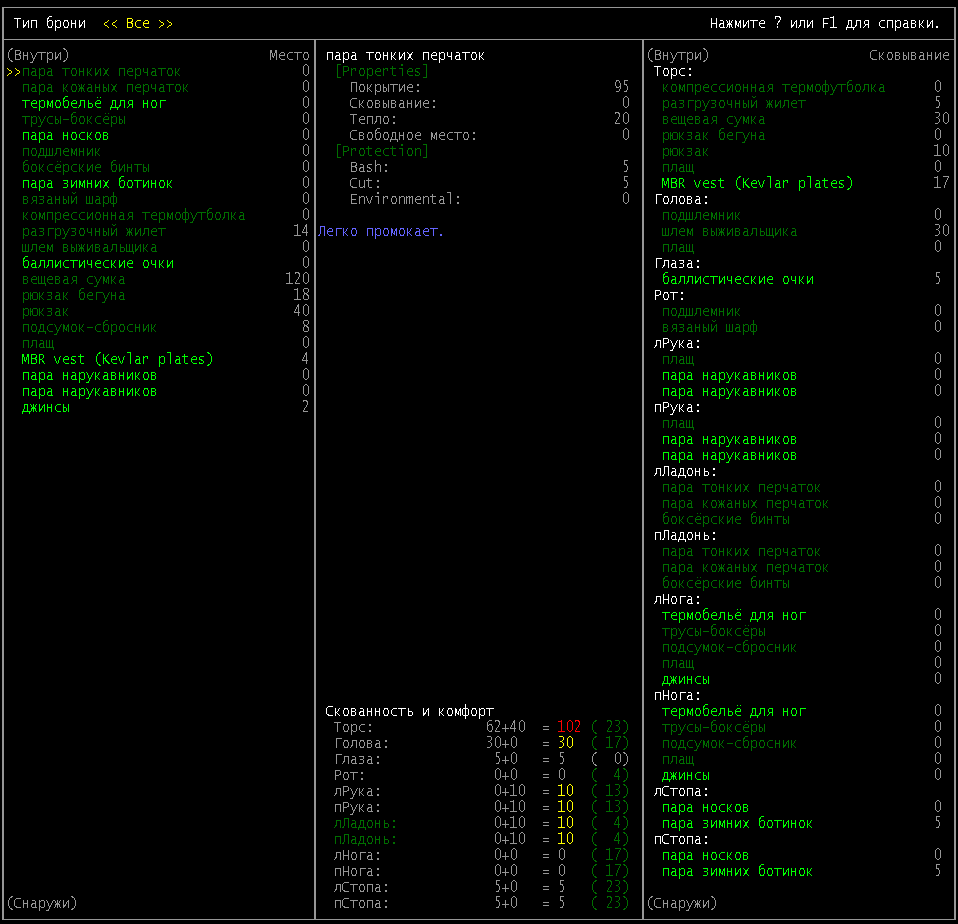Screen dimensions: 958x924
Task: Click the «Место» column header
Action: (x=289, y=55)
